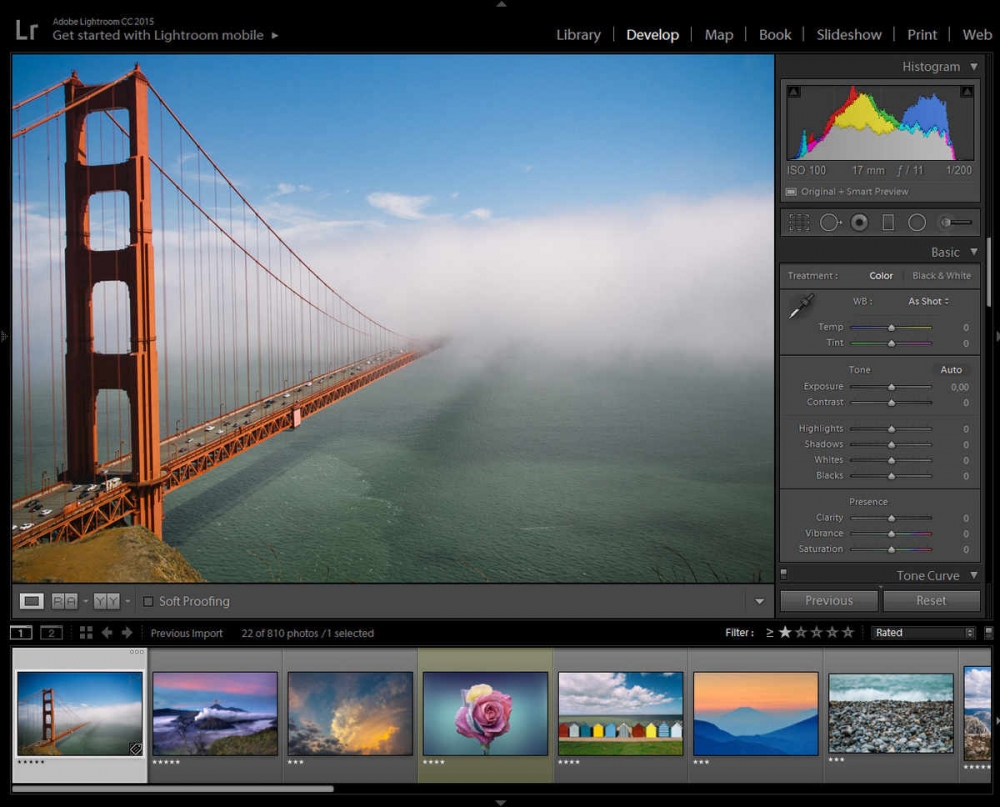Switch to the Print module
Image resolution: width=1000 pixels, height=807 pixels.
[x=922, y=34]
